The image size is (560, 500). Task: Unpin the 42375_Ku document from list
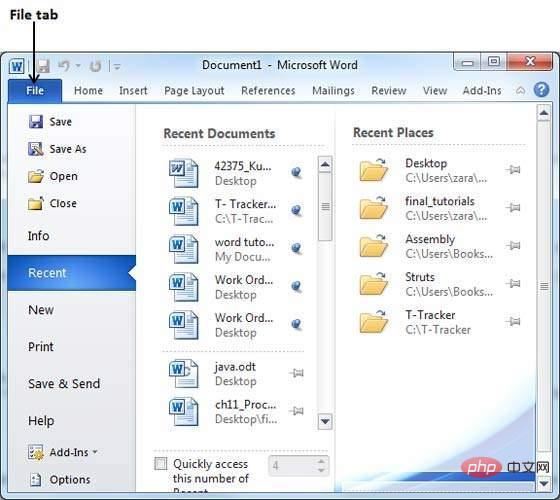tap(296, 172)
